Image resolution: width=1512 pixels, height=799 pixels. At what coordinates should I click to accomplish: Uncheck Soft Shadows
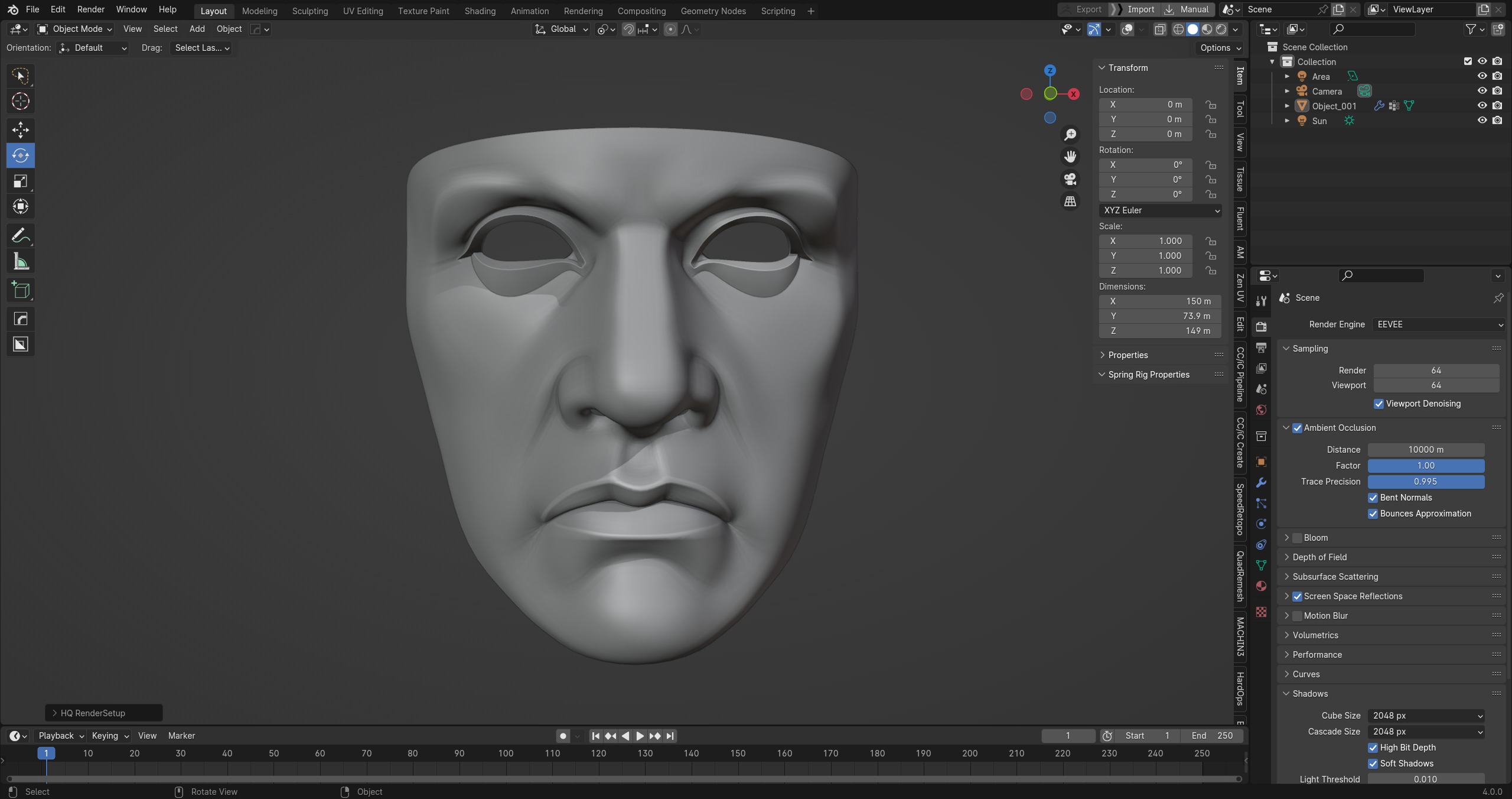pyautogui.click(x=1373, y=764)
